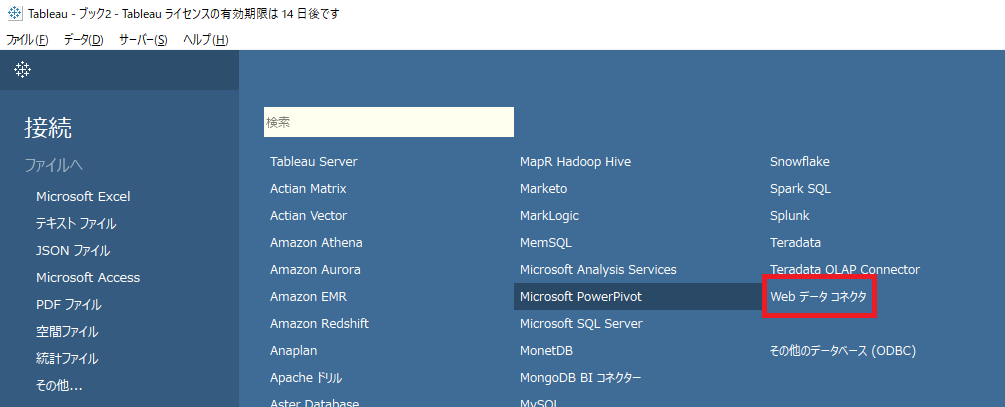Open the ファイル(F) menu

pyautogui.click(x=28, y=40)
